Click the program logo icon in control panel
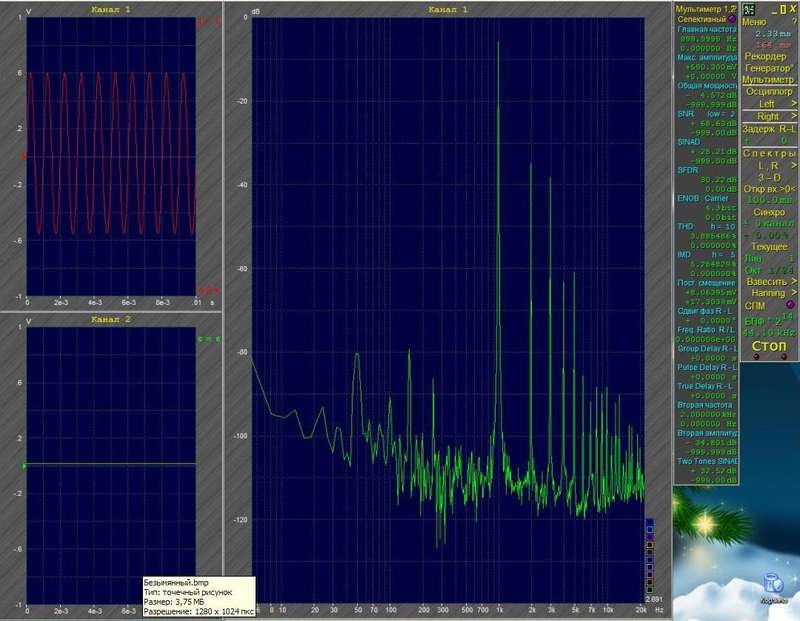Viewport: 800px width, 621px height. tap(748, 9)
